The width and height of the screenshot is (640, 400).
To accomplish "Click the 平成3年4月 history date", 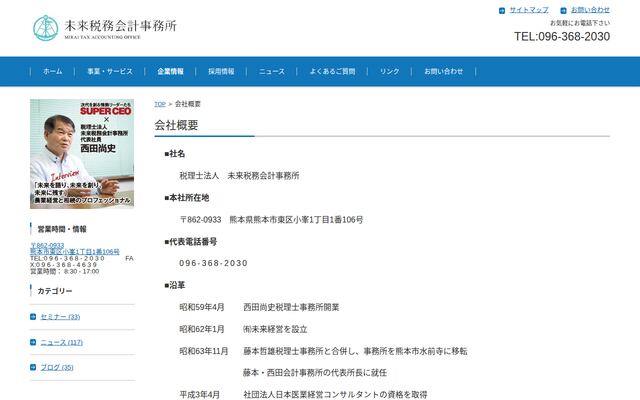I will pyautogui.click(x=200, y=395).
